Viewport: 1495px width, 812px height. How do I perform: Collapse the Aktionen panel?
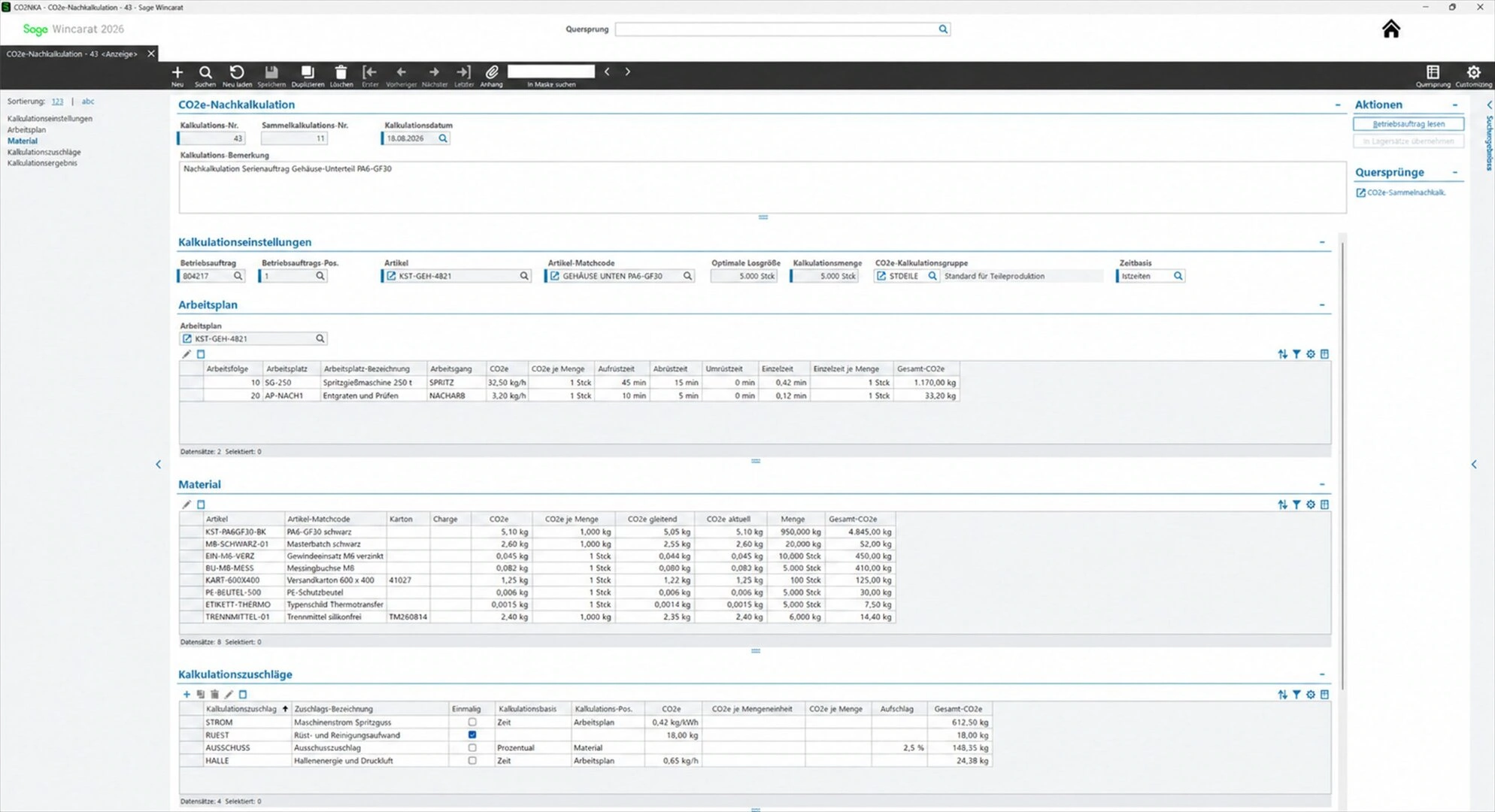click(x=1455, y=105)
